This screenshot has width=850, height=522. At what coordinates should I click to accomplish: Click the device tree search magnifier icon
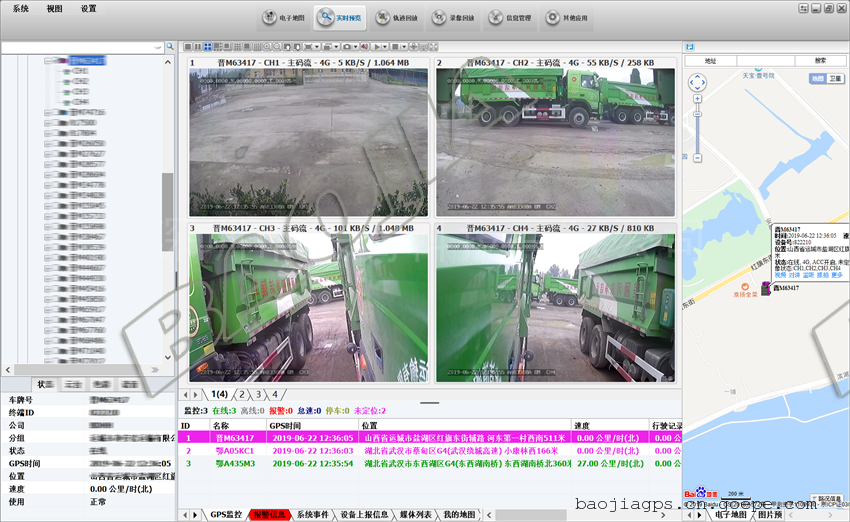click(x=171, y=47)
